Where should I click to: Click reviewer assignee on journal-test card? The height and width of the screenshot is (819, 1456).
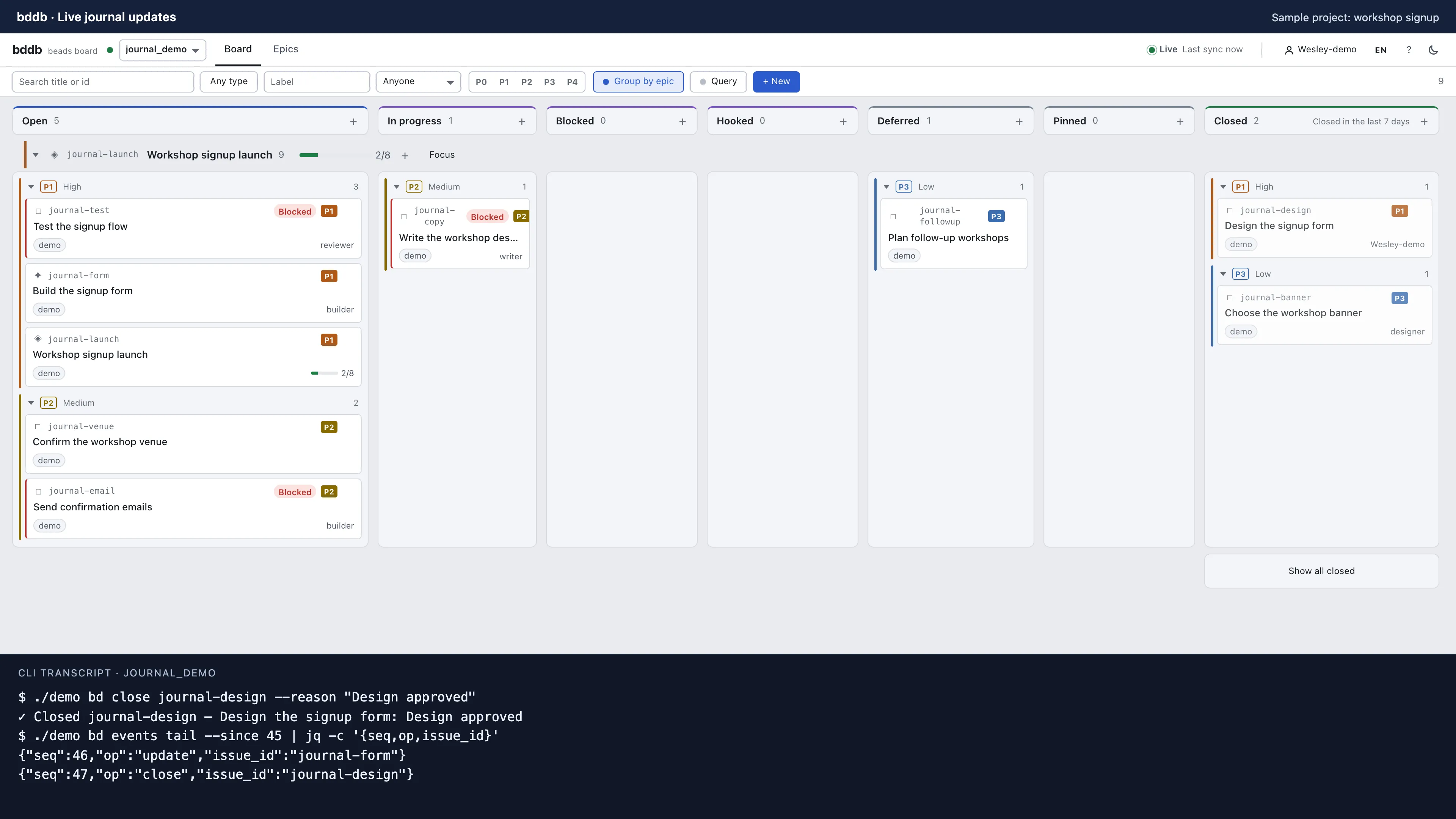[x=337, y=245]
